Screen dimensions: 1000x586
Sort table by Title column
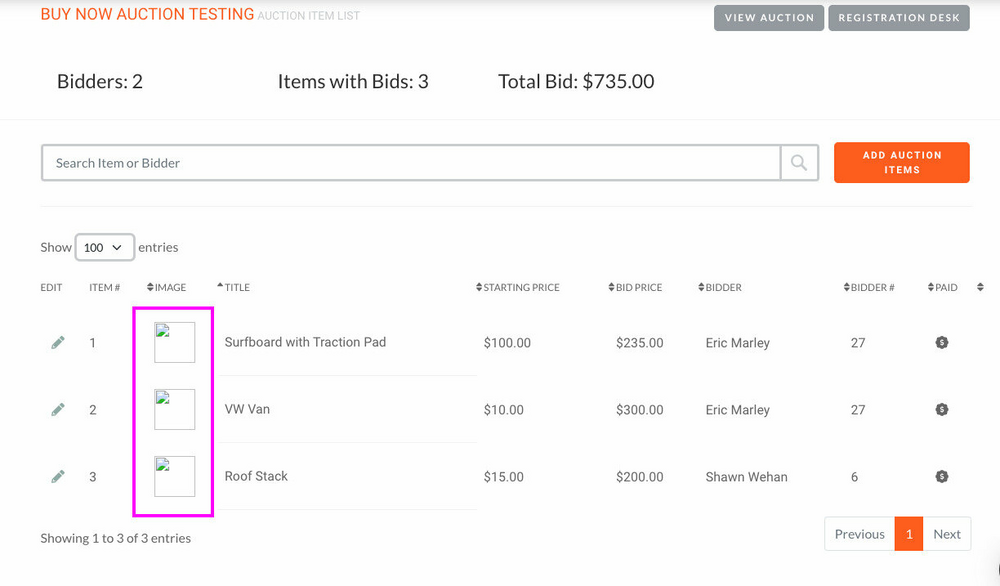point(236,288)
